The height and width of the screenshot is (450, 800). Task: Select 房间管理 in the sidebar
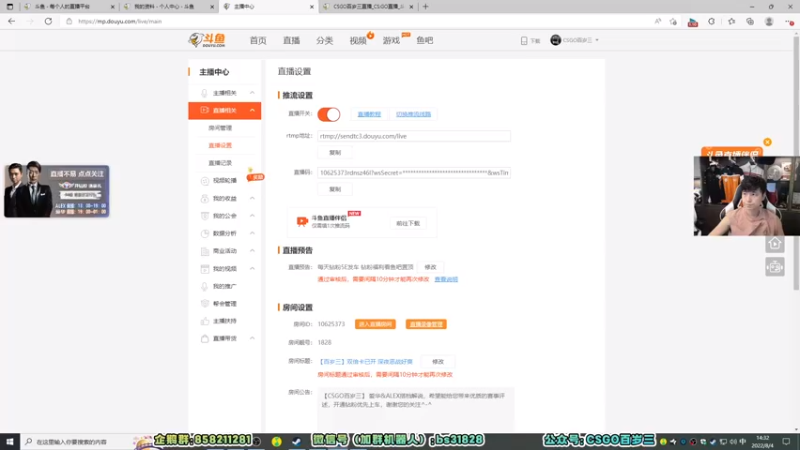tap(220, 128)
